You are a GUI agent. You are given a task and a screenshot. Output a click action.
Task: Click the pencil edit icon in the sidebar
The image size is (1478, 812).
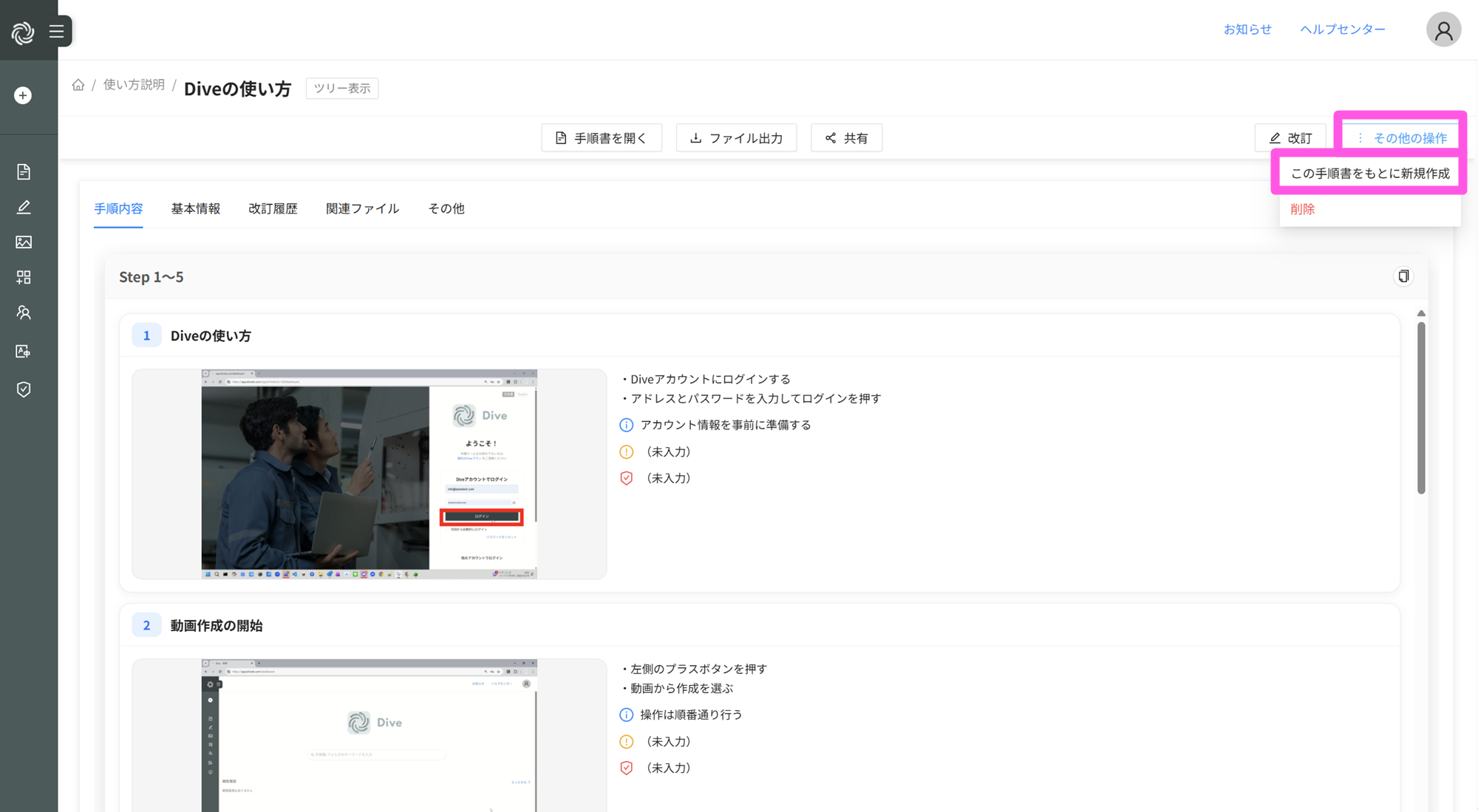click(x=24, y=207)
